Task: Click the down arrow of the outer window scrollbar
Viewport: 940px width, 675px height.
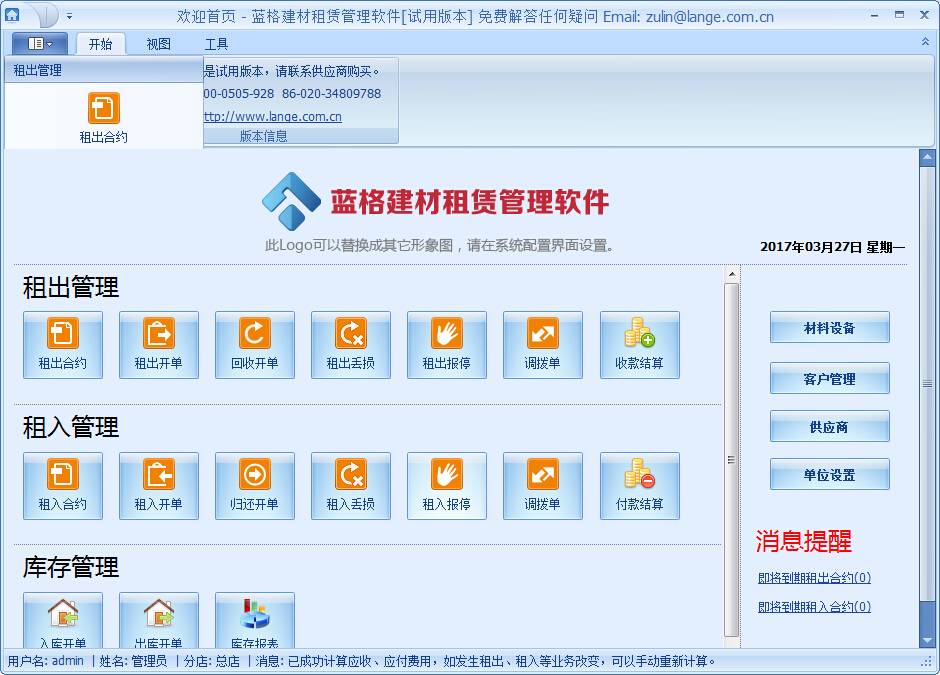Action: [927, 640]
